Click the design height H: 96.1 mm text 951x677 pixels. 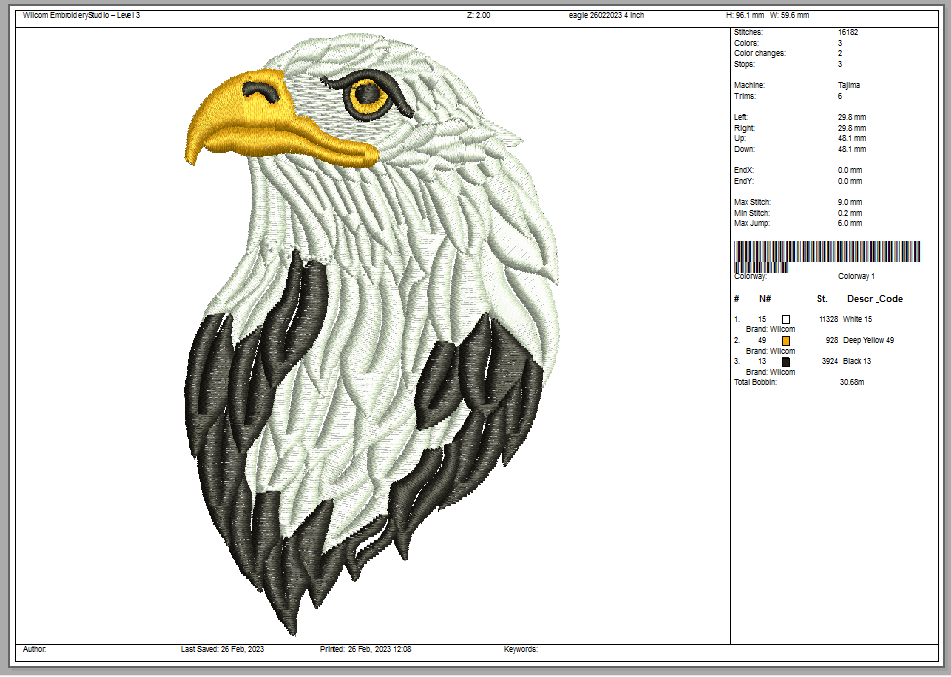[744, 16]
